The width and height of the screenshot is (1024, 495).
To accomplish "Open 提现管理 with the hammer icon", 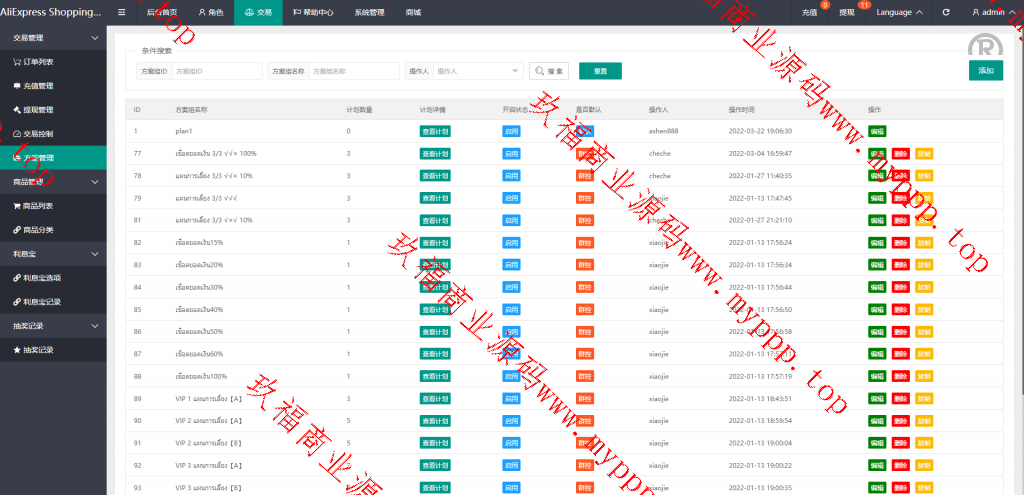I will pos(38,109).
